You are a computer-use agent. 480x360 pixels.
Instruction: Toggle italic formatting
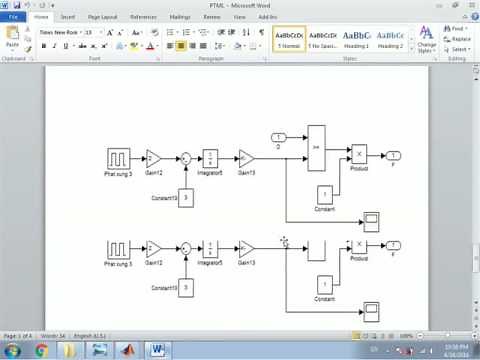54,46
